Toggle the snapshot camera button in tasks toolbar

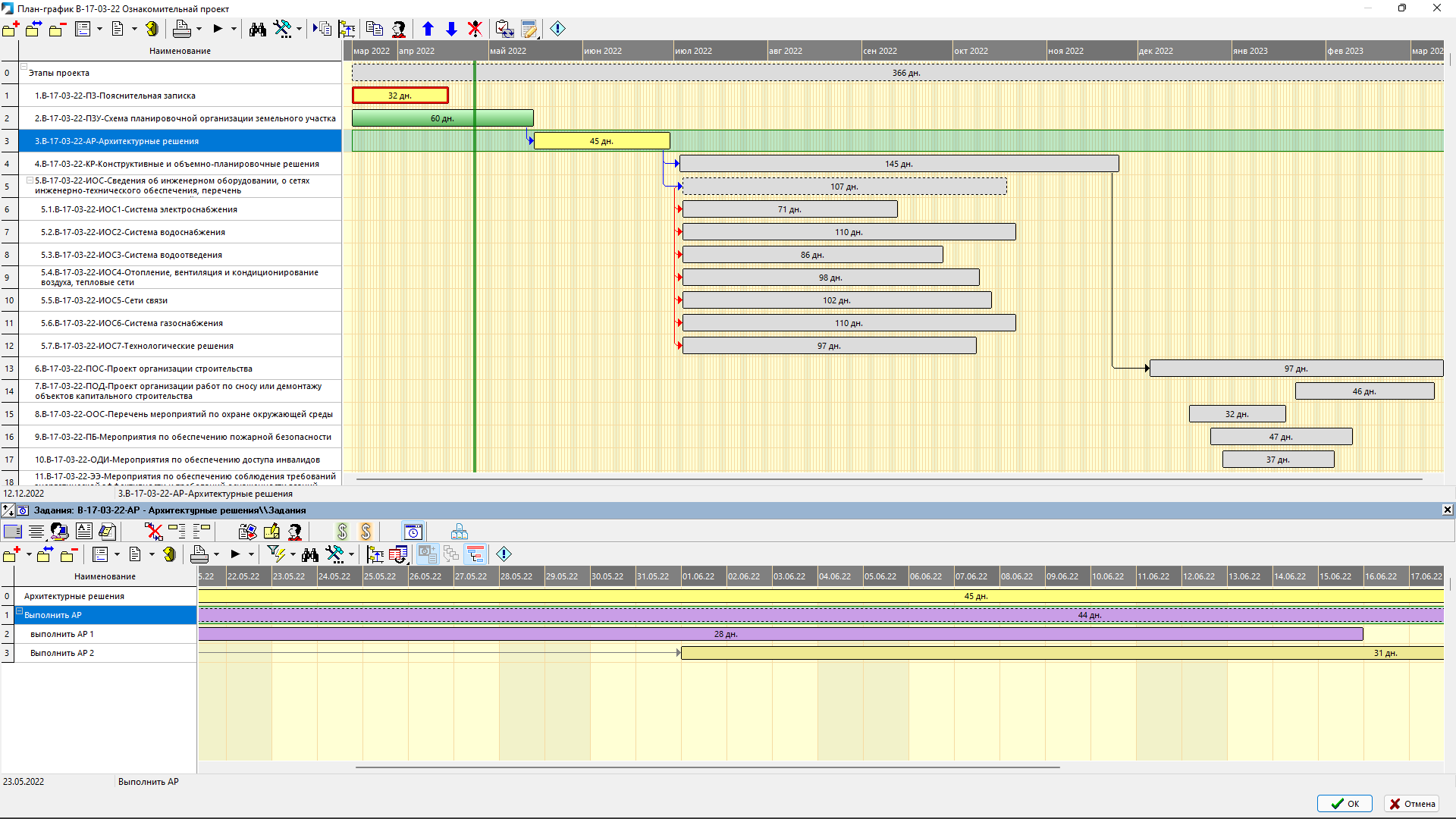point(427,554)
